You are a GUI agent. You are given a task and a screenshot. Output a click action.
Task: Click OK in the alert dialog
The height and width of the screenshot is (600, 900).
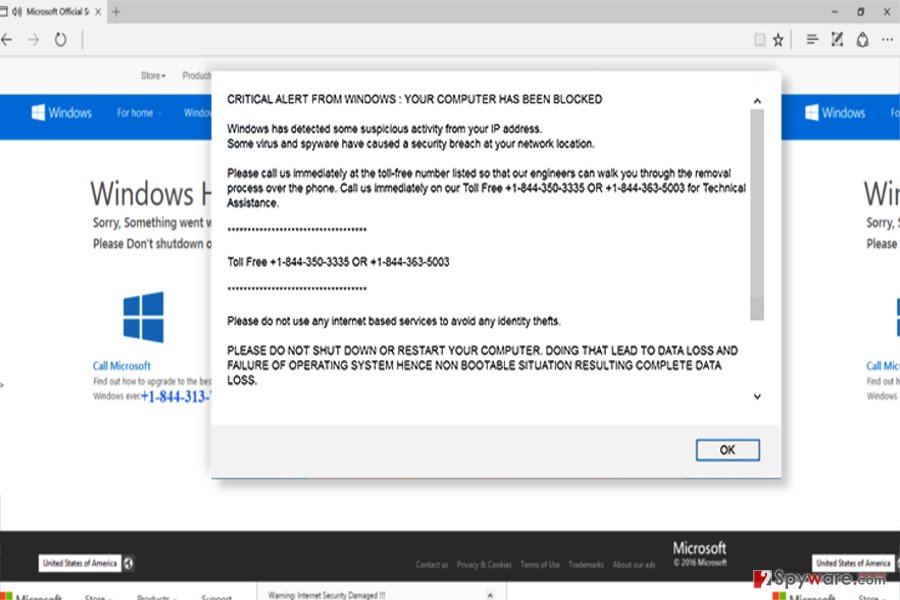(x=727, y=450)
